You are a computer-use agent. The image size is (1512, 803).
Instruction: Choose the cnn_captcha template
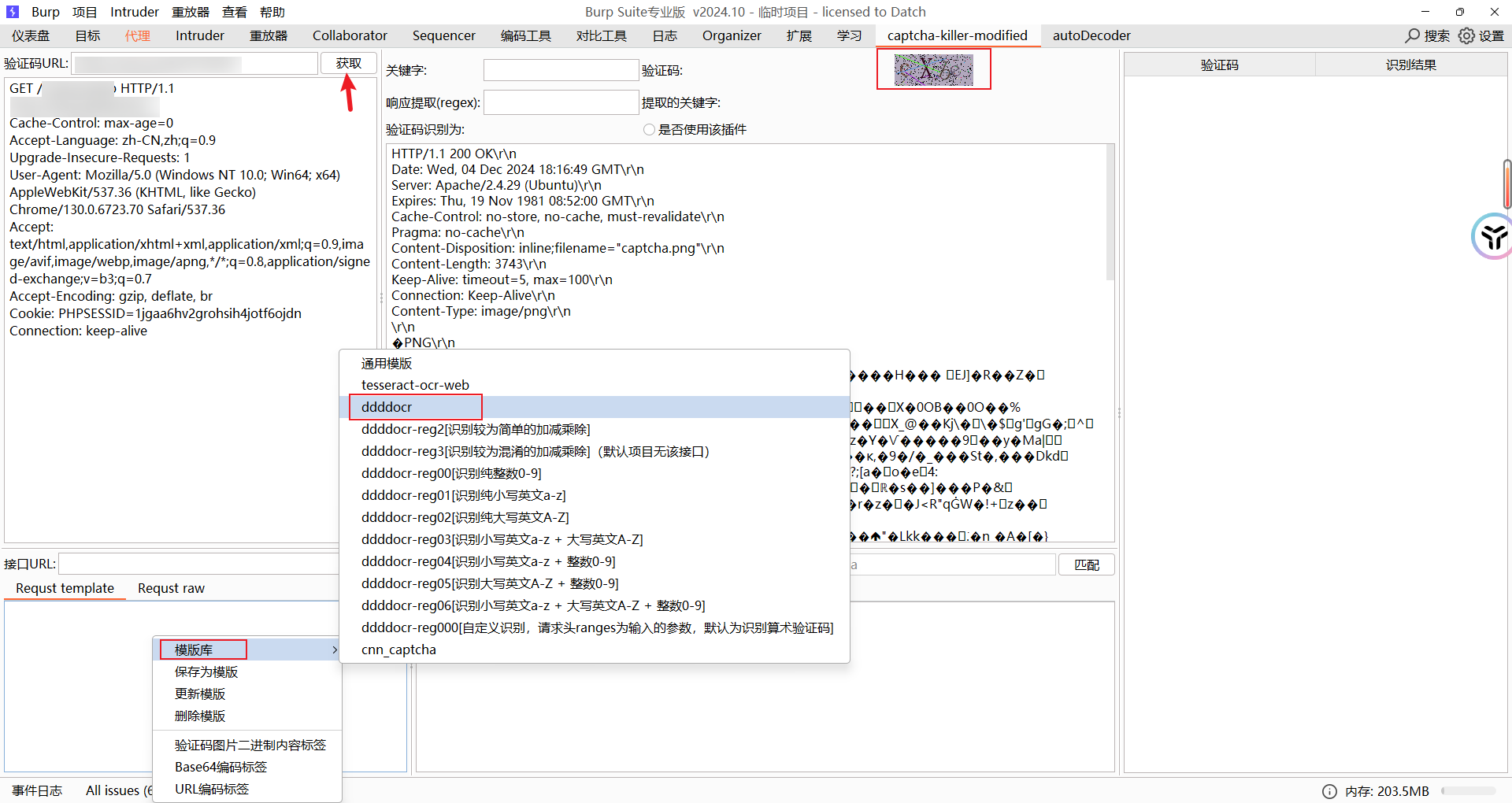coord(595,649)
